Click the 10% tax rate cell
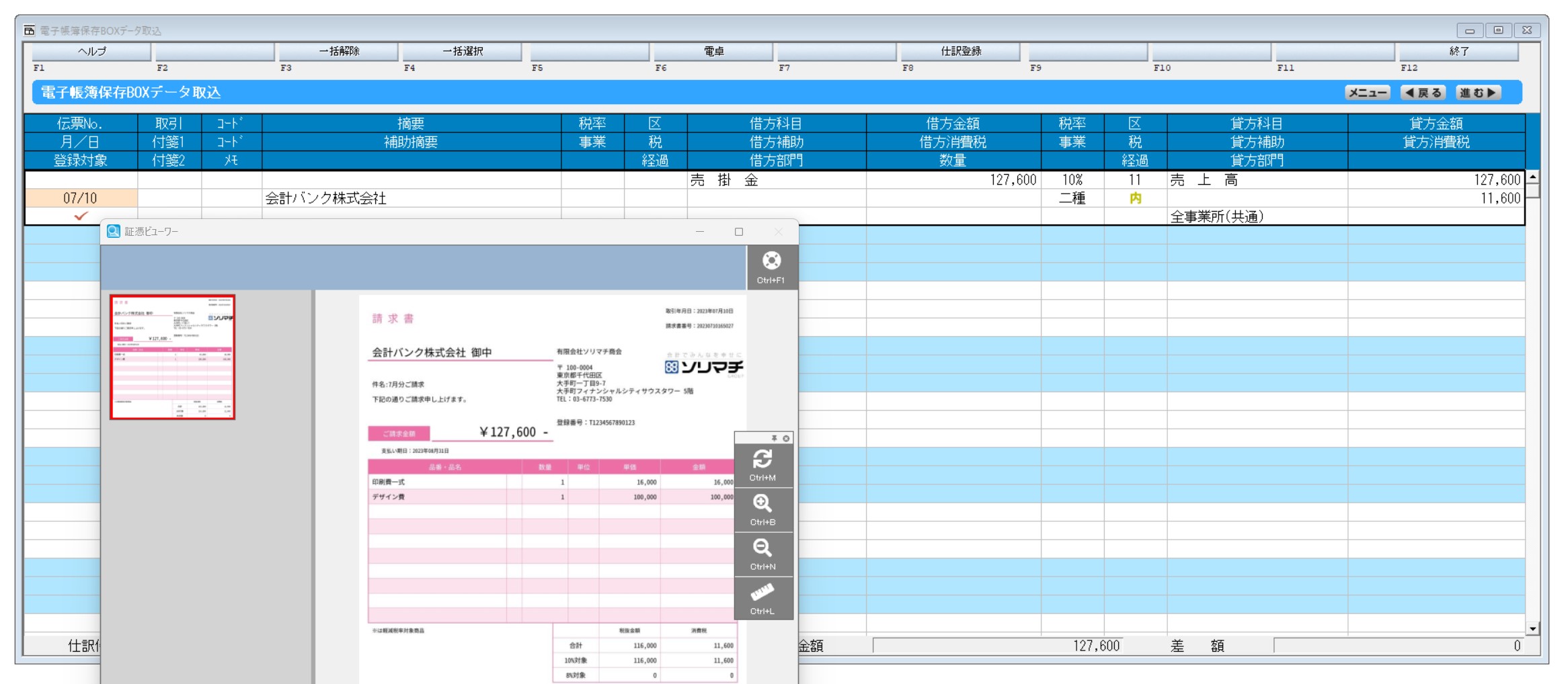Screen dimensions: 1568x684 [1072, 180]
